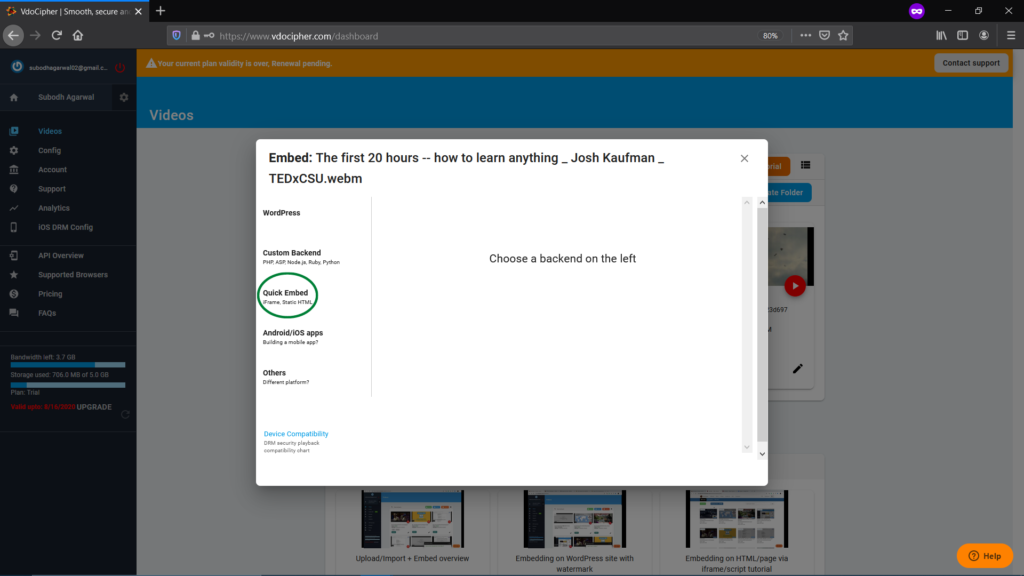This screenshot has height=576, width=1024.
Task: Open Account in the sidebar
Action: [52, 170]
